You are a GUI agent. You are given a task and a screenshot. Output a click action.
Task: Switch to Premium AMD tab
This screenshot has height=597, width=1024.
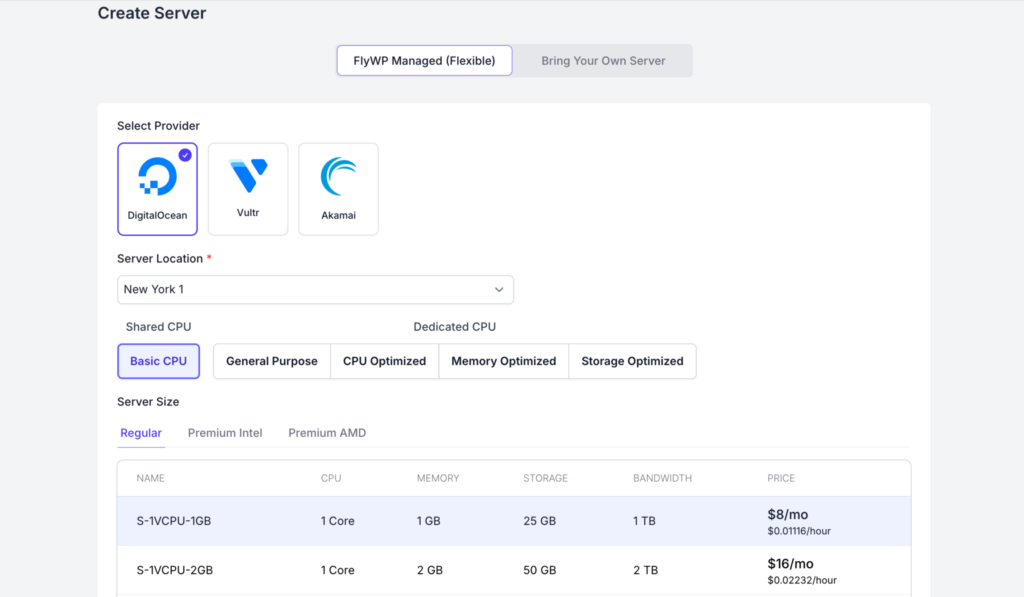point(327,433)
